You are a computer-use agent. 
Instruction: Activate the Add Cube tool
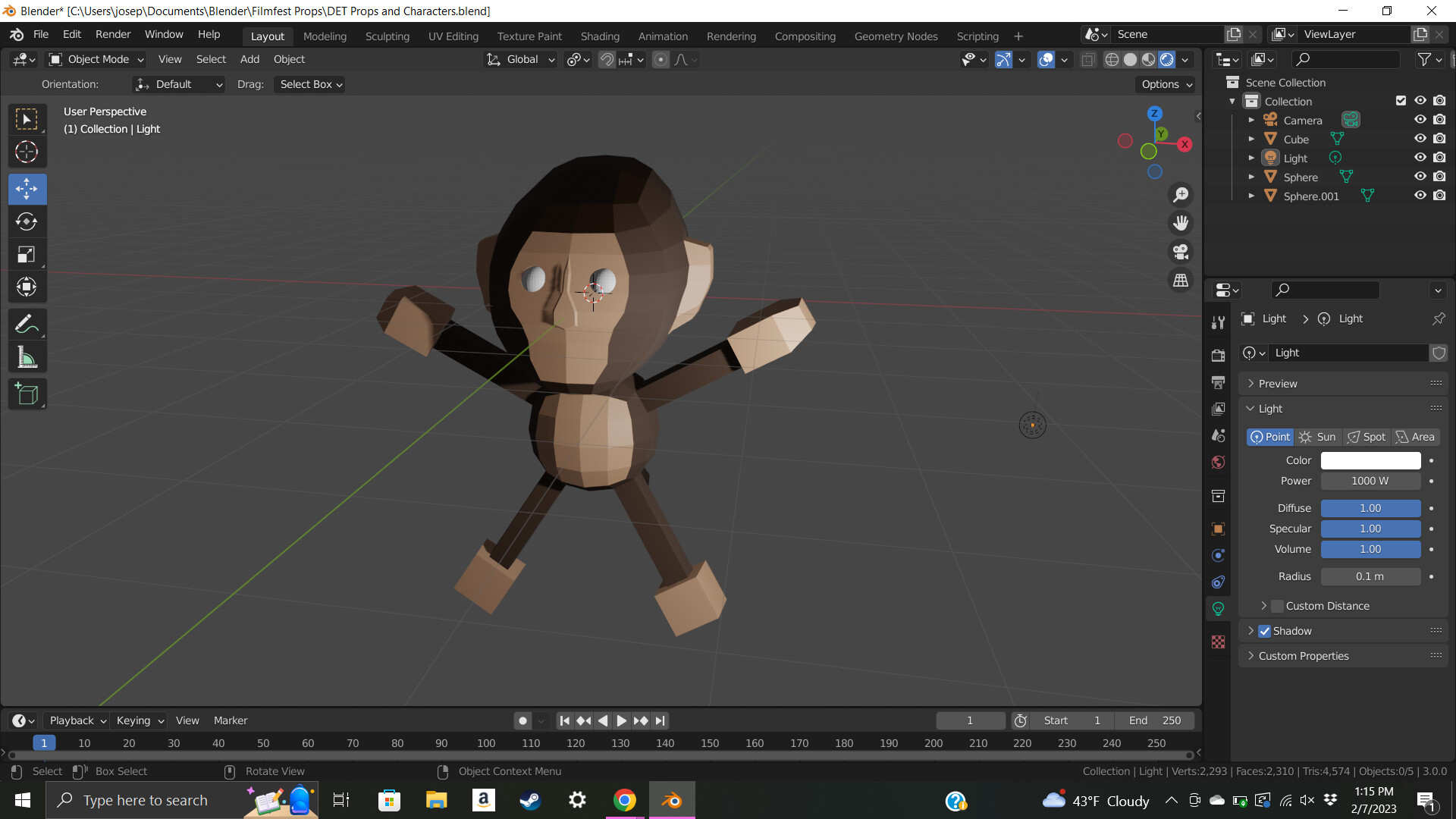click(27, 394)
